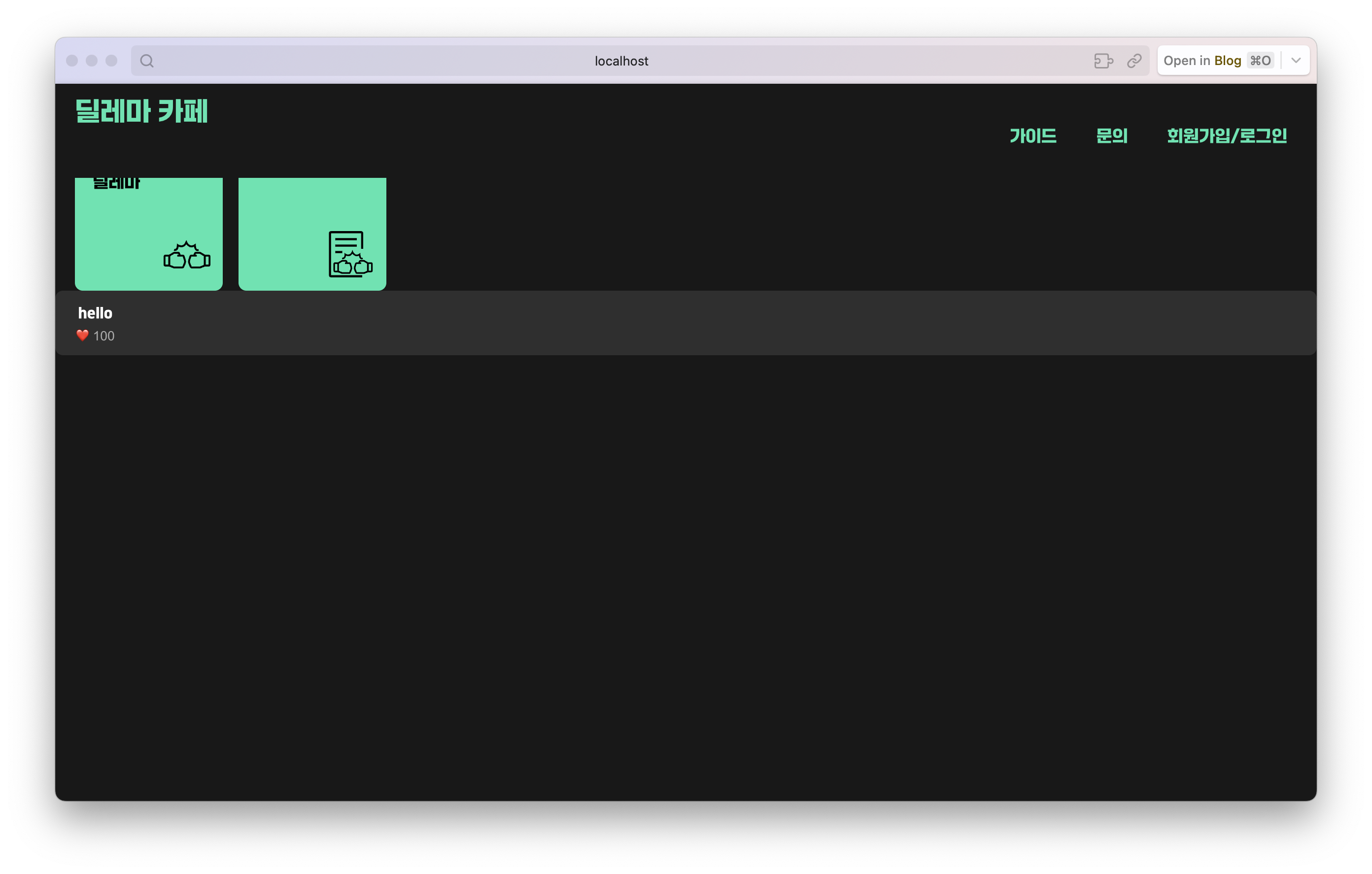Open the hello post title
The image size is (1372, 874).
pos(95,313)
